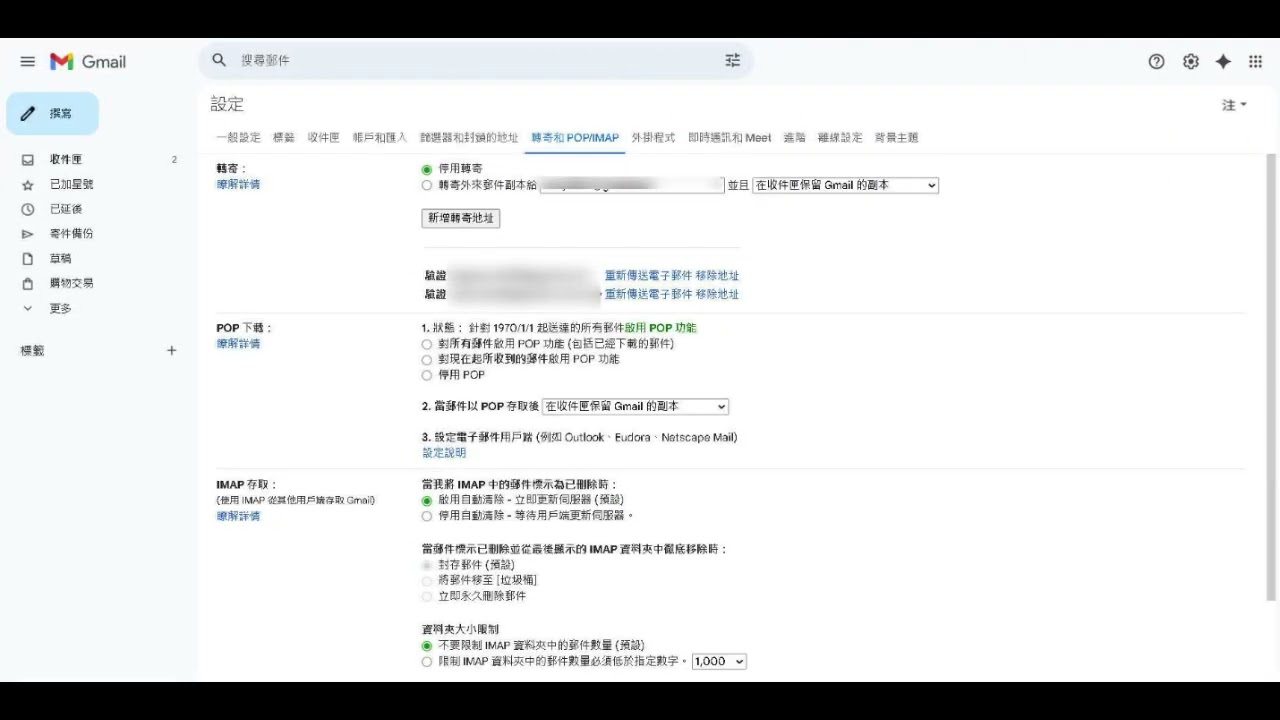Open the Gemini sparkle icon

pos(1223,61)
